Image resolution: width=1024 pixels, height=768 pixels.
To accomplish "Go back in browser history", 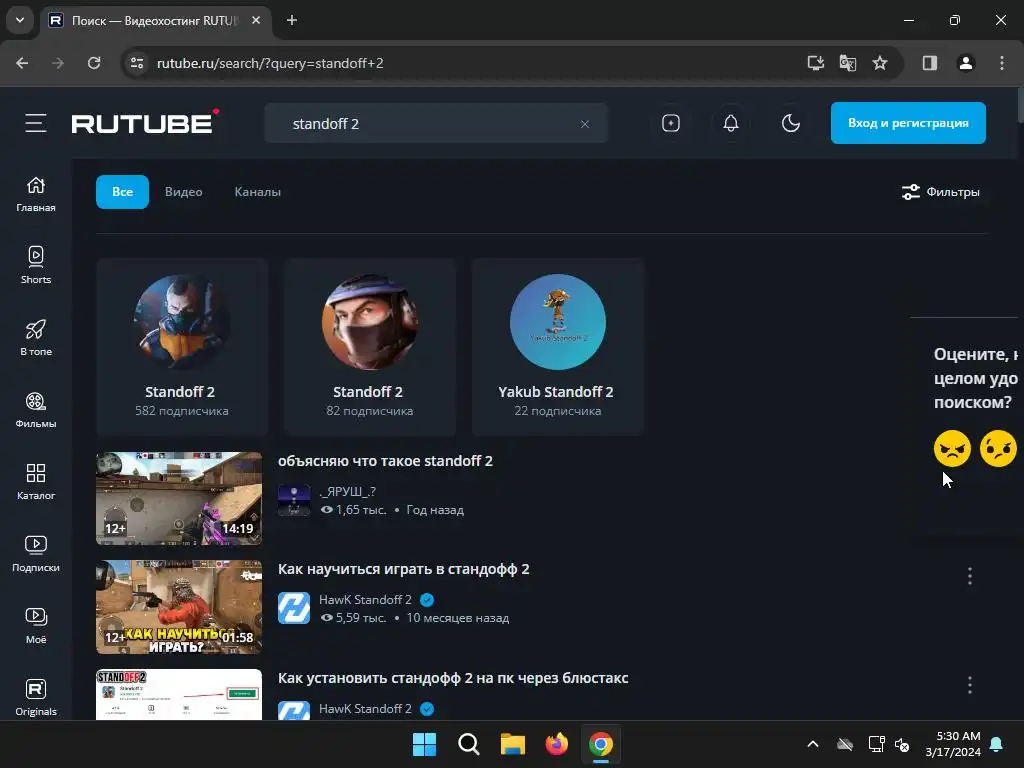I will coord(22,63).
